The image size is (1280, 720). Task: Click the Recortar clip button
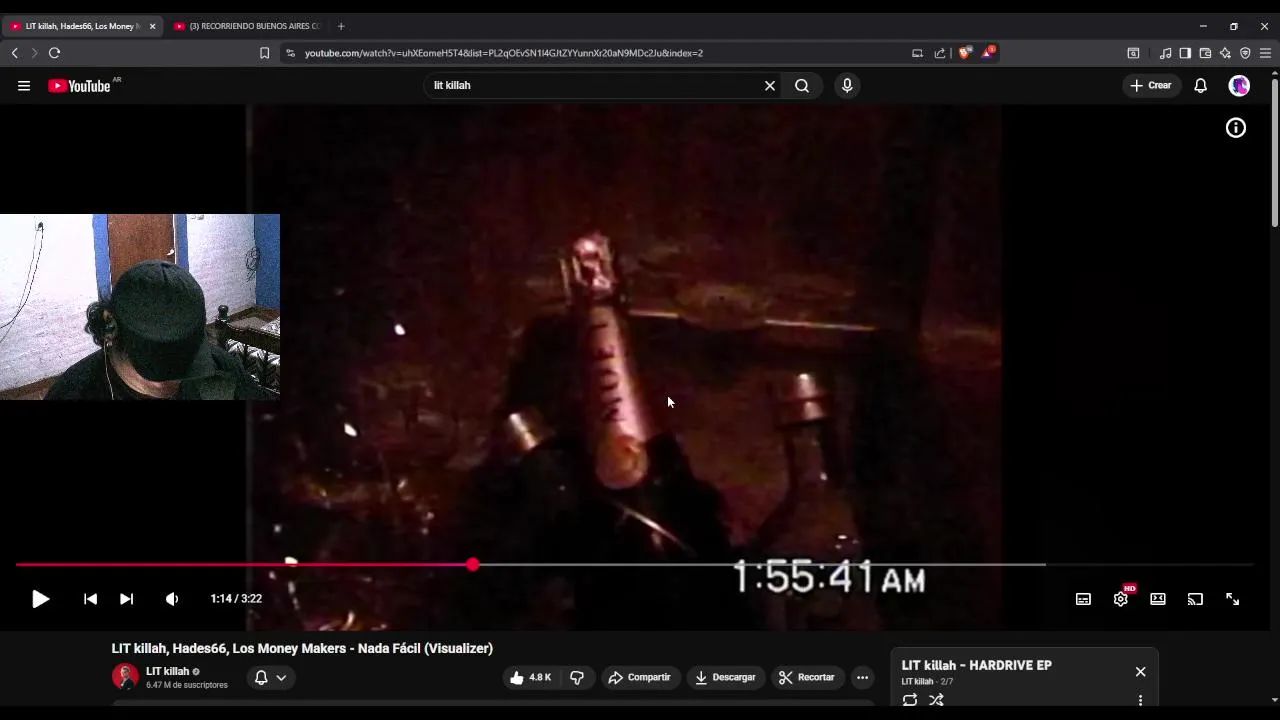pos(807,677)
